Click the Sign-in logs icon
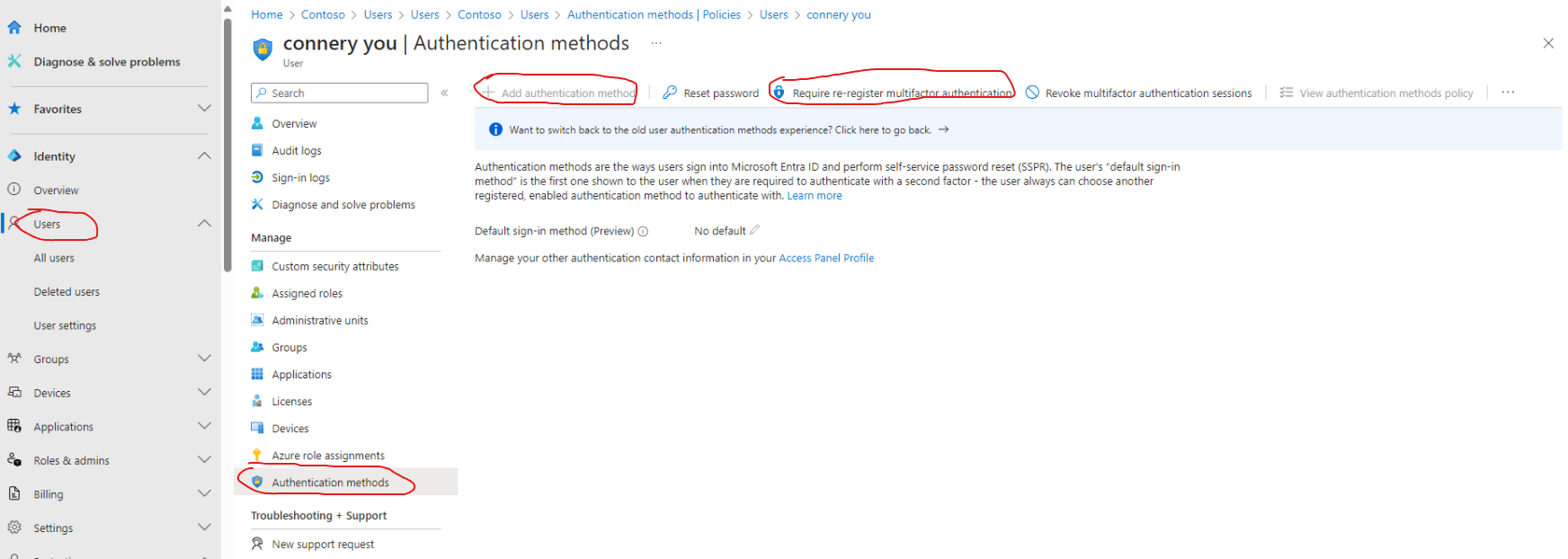 click(x=257, y=177)
